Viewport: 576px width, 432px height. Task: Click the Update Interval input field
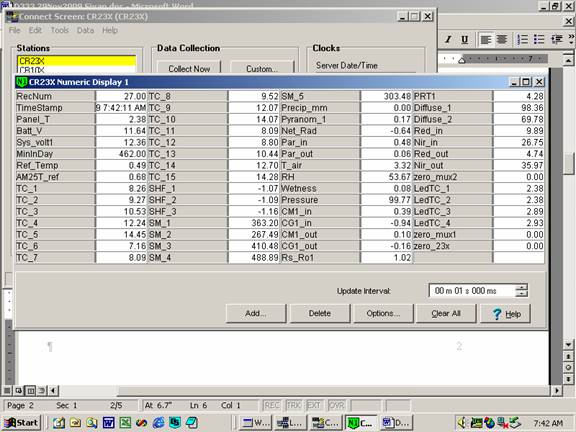472,291
